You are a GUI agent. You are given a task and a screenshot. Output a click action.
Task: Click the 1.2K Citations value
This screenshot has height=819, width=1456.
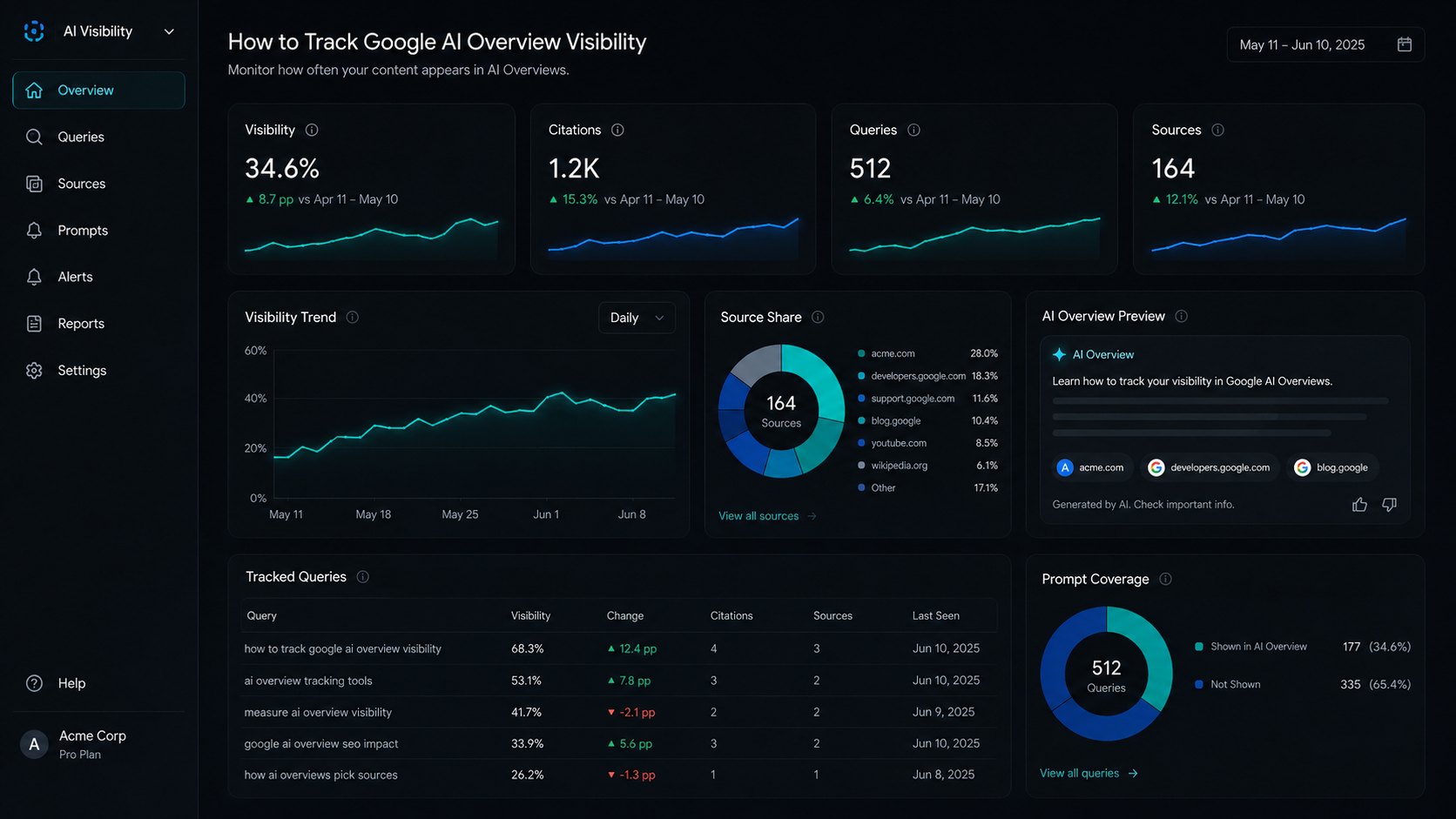click(574, 168)
